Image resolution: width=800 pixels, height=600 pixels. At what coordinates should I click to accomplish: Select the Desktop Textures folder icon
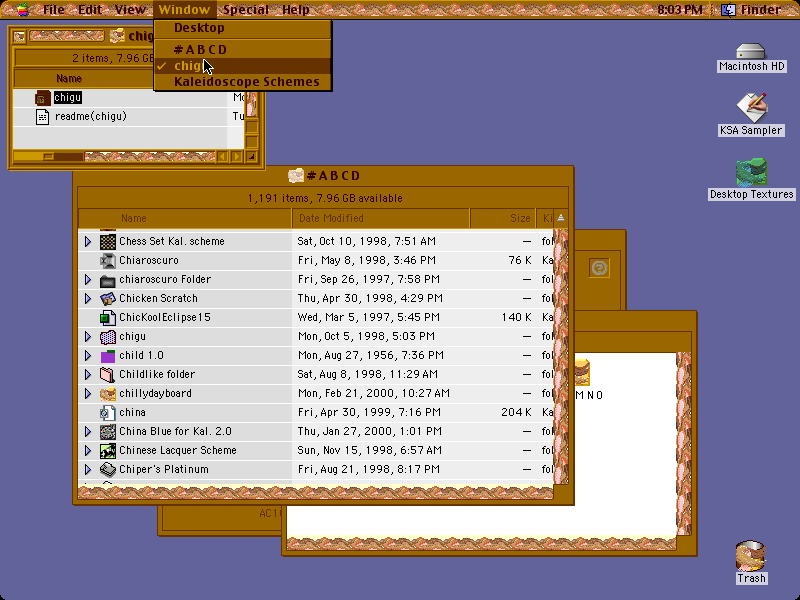[751, 172]
